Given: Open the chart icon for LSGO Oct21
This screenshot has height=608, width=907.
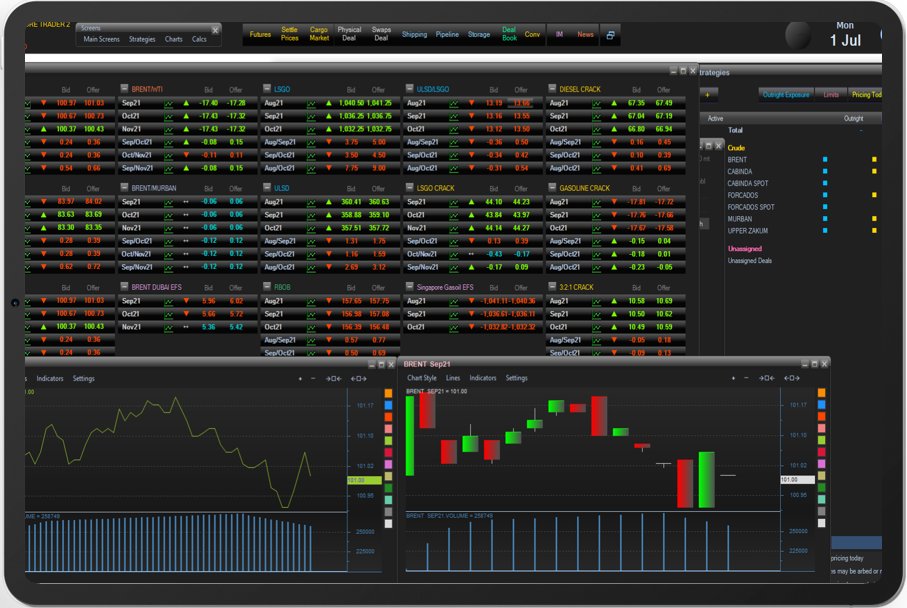Looking at the screenshot, I should 311,130.
